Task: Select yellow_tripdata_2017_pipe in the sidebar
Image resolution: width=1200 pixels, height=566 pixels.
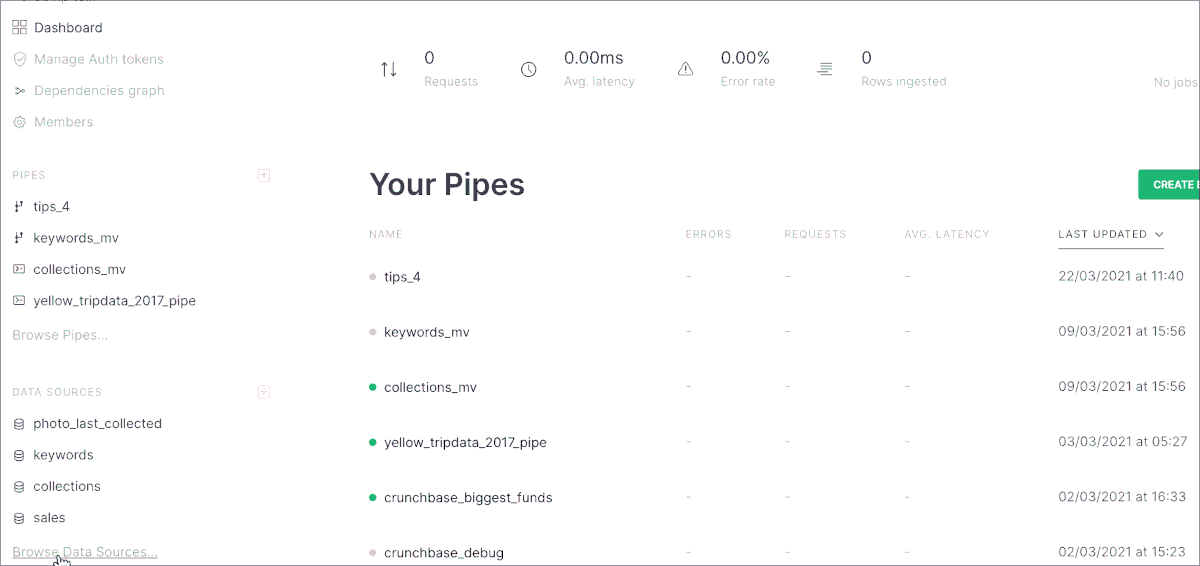Action: (x=114, y=301)
